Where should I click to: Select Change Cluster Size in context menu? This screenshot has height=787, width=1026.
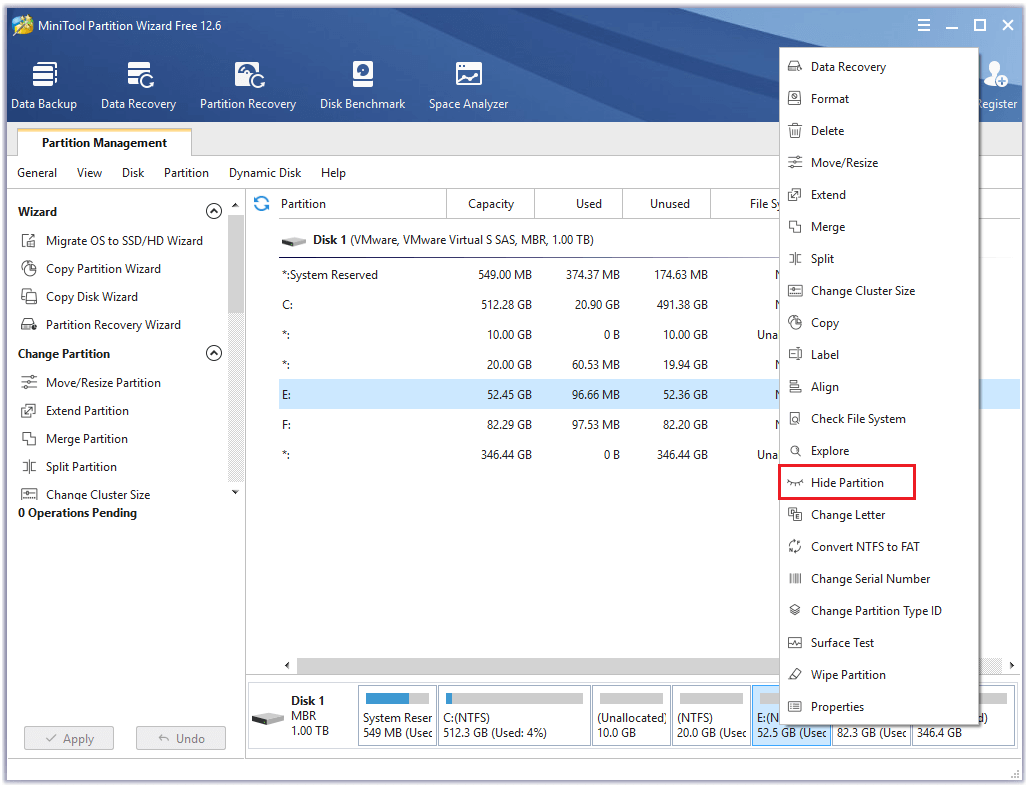tap(878, 291)
